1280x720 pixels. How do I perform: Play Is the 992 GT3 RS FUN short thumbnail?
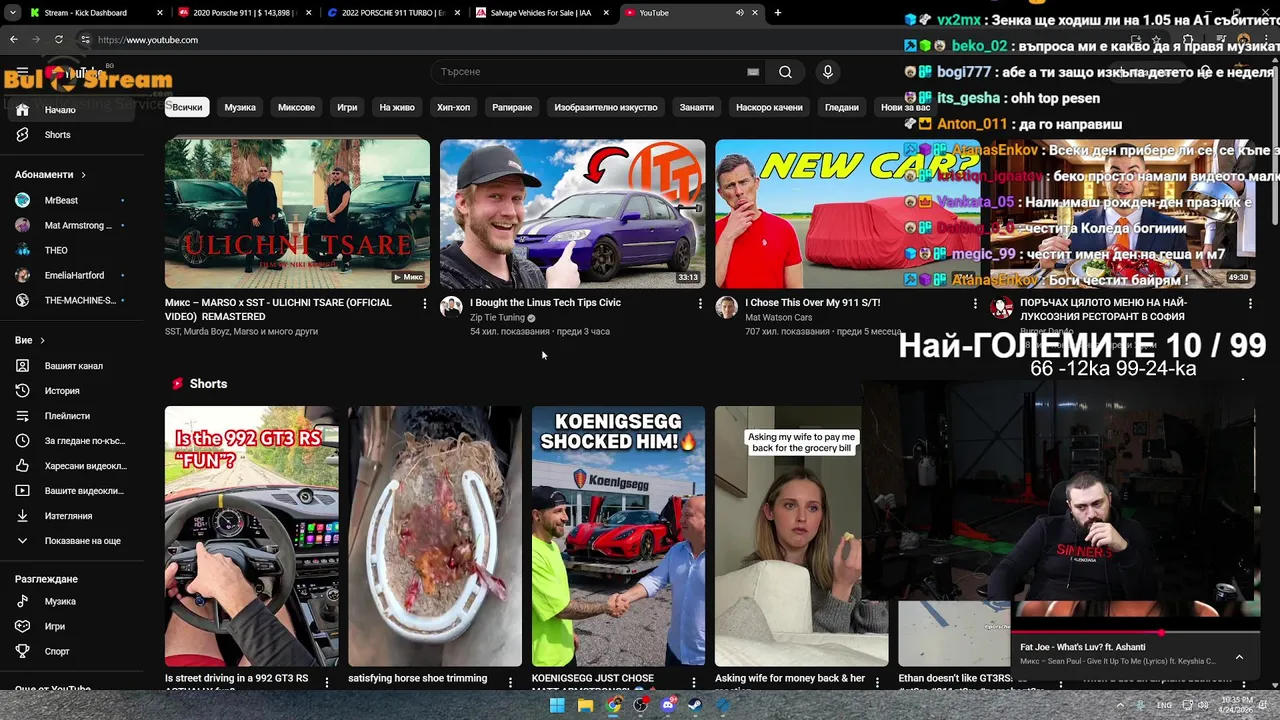pos(252,536)
